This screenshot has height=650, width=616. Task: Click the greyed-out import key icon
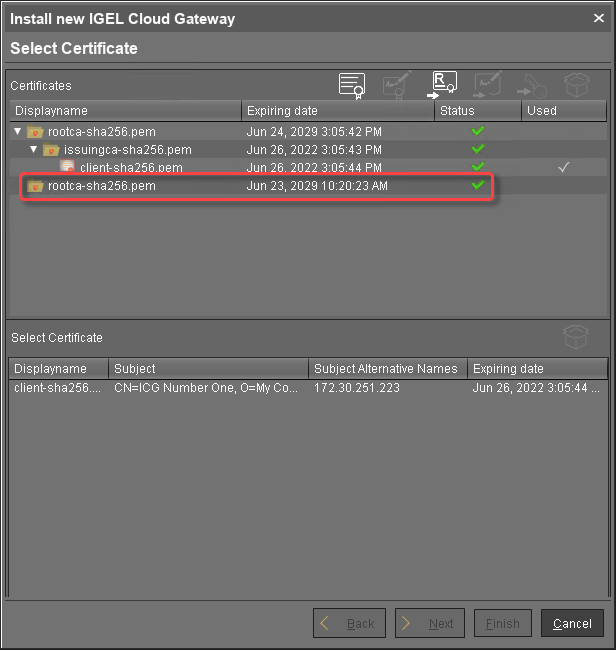click(x=532, y=85)
